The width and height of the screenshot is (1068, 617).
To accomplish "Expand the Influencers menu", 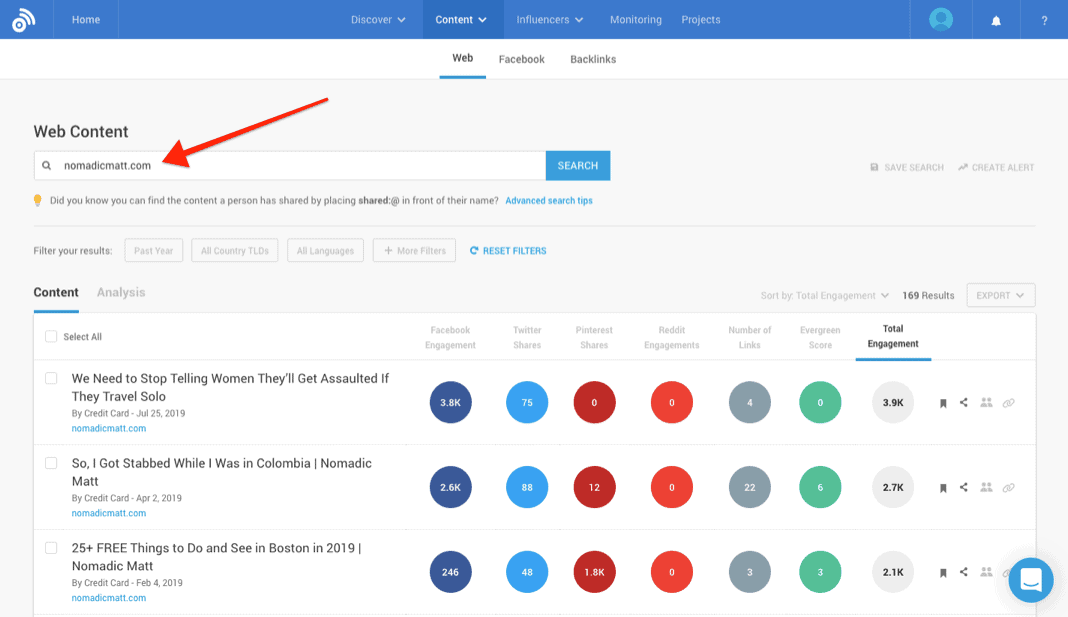I will 550,20.
